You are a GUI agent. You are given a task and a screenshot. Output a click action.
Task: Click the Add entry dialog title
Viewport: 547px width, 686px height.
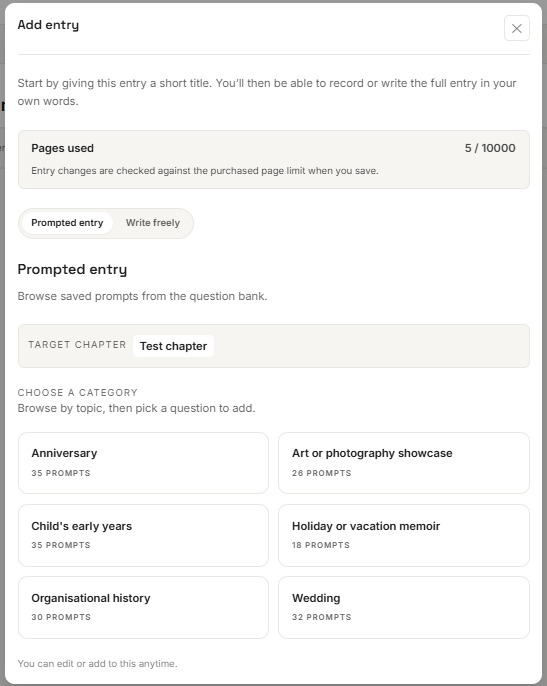click(x=48, y=25)
